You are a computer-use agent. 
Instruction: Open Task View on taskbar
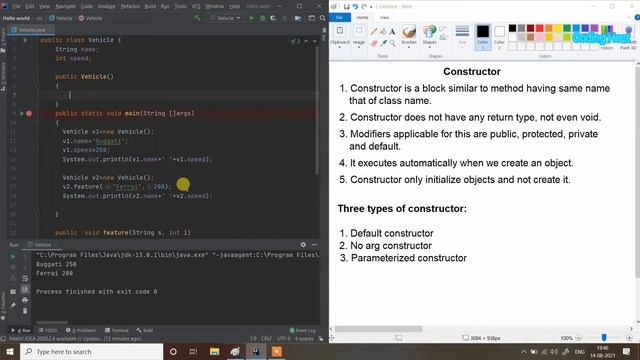[193, 352]
